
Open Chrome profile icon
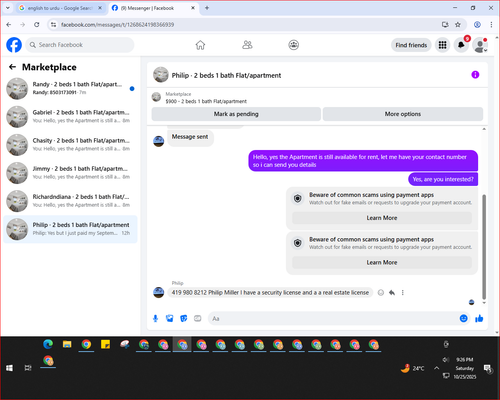(477, 25)
